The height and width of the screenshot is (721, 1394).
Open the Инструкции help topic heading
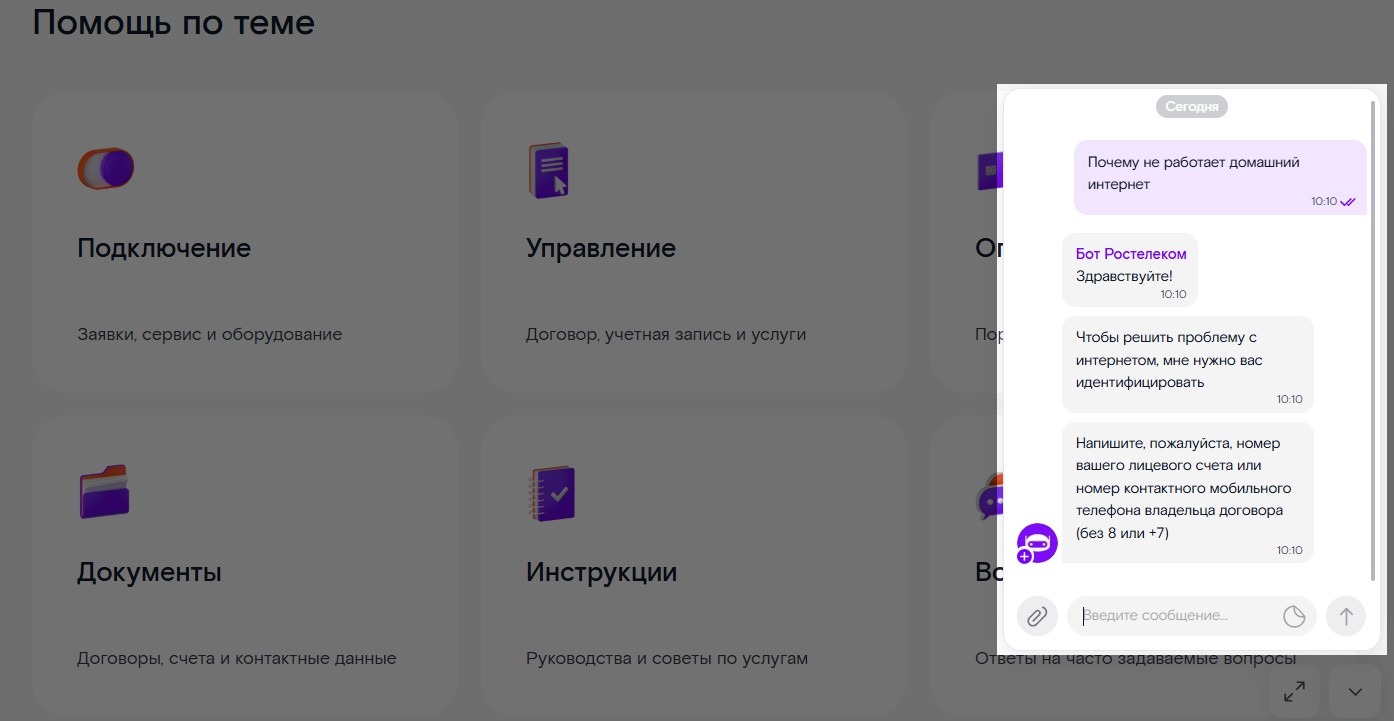point(601,573)
